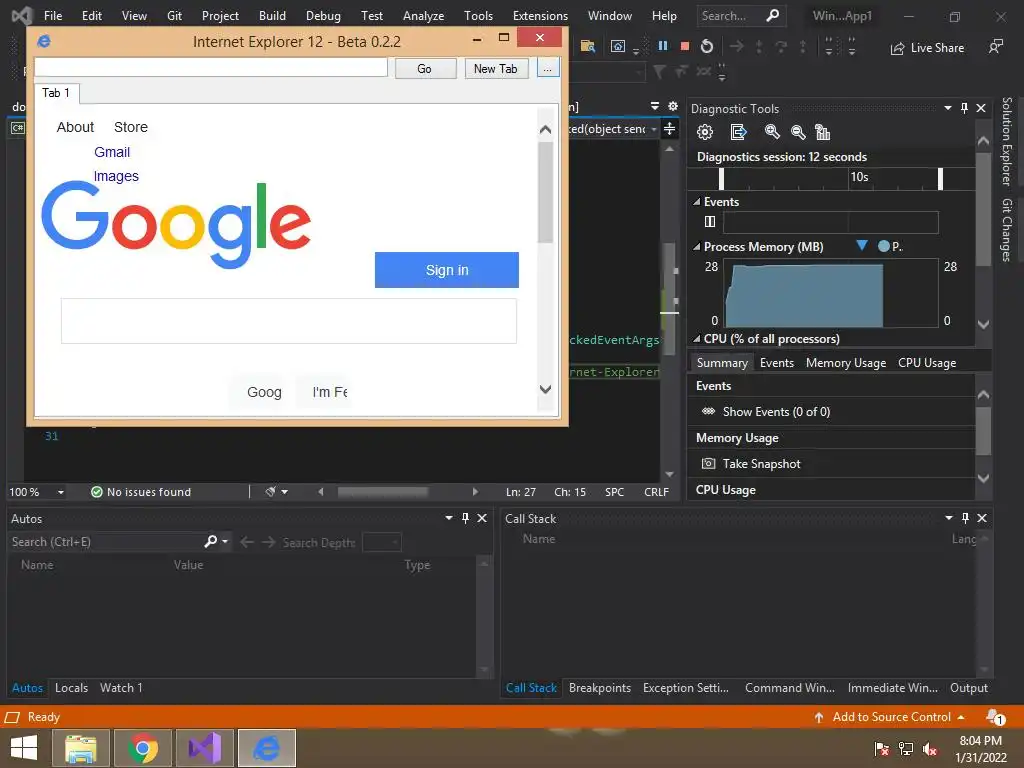The image size is (1024, 768).
Task: Open the editor zoom 100 % dropdown
Action: [61, 492]
